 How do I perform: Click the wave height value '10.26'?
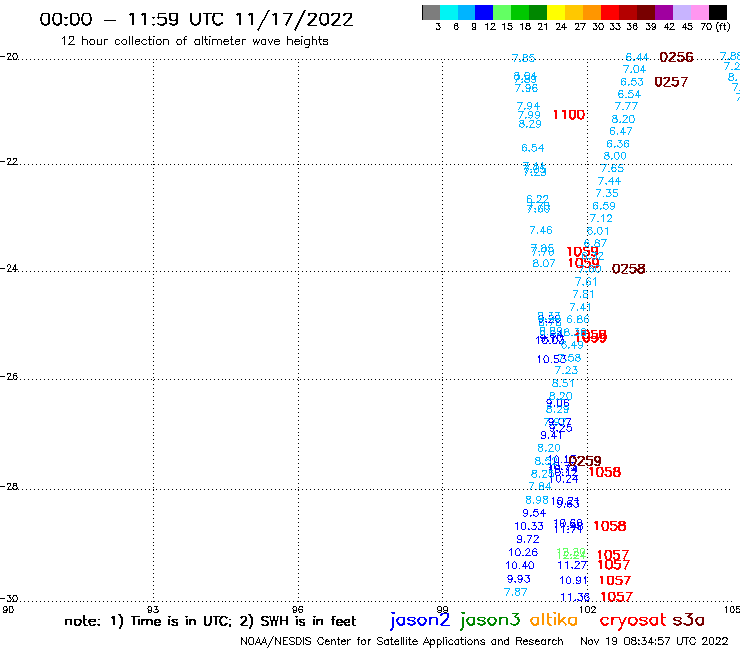tap(523, 552)
